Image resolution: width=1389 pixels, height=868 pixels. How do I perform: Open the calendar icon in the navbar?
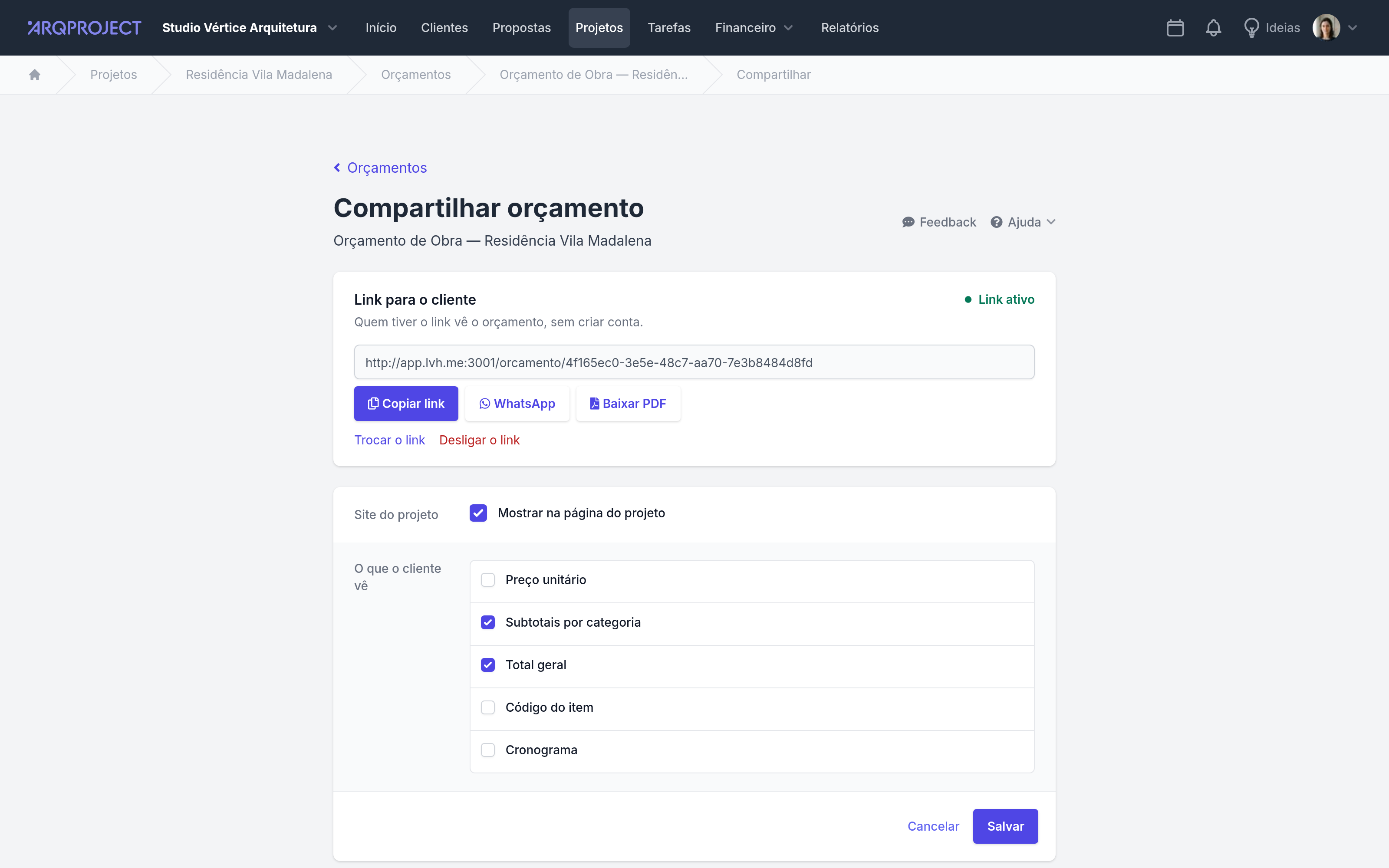[1175, 27]
